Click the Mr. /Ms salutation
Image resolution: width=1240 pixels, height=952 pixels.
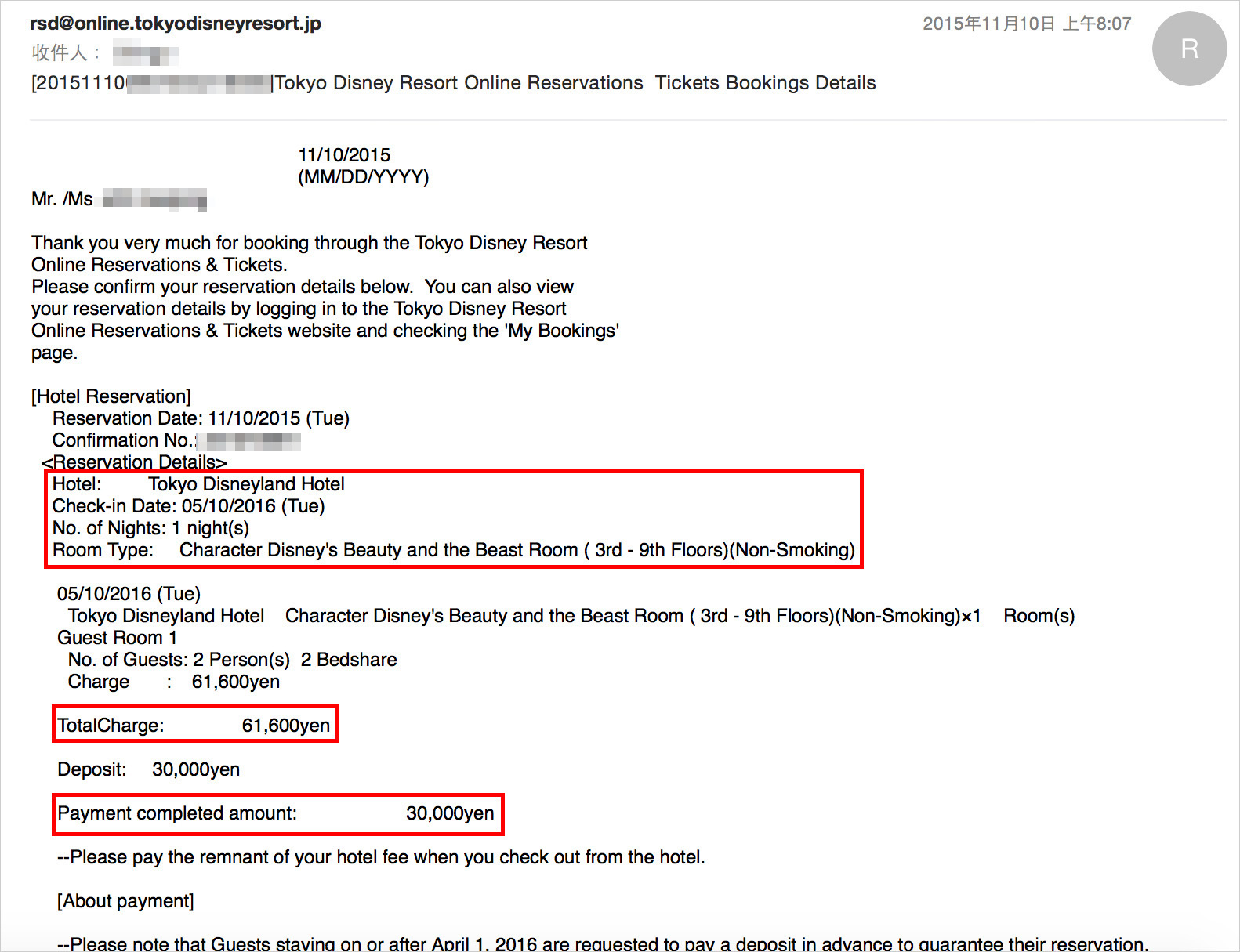(62, 199)
